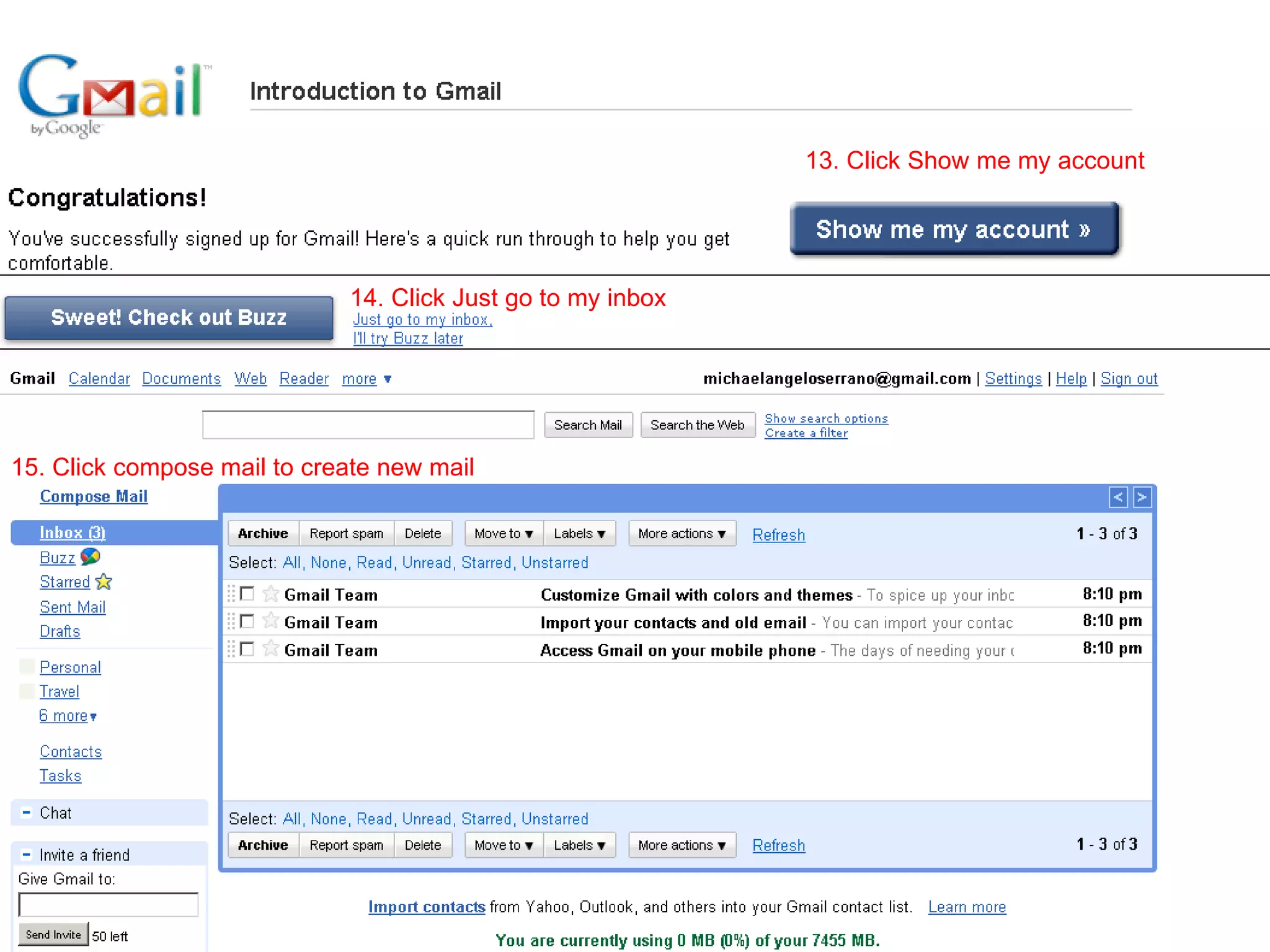
Task: Click Create a filter link
Action: click(x=806, y=433)
